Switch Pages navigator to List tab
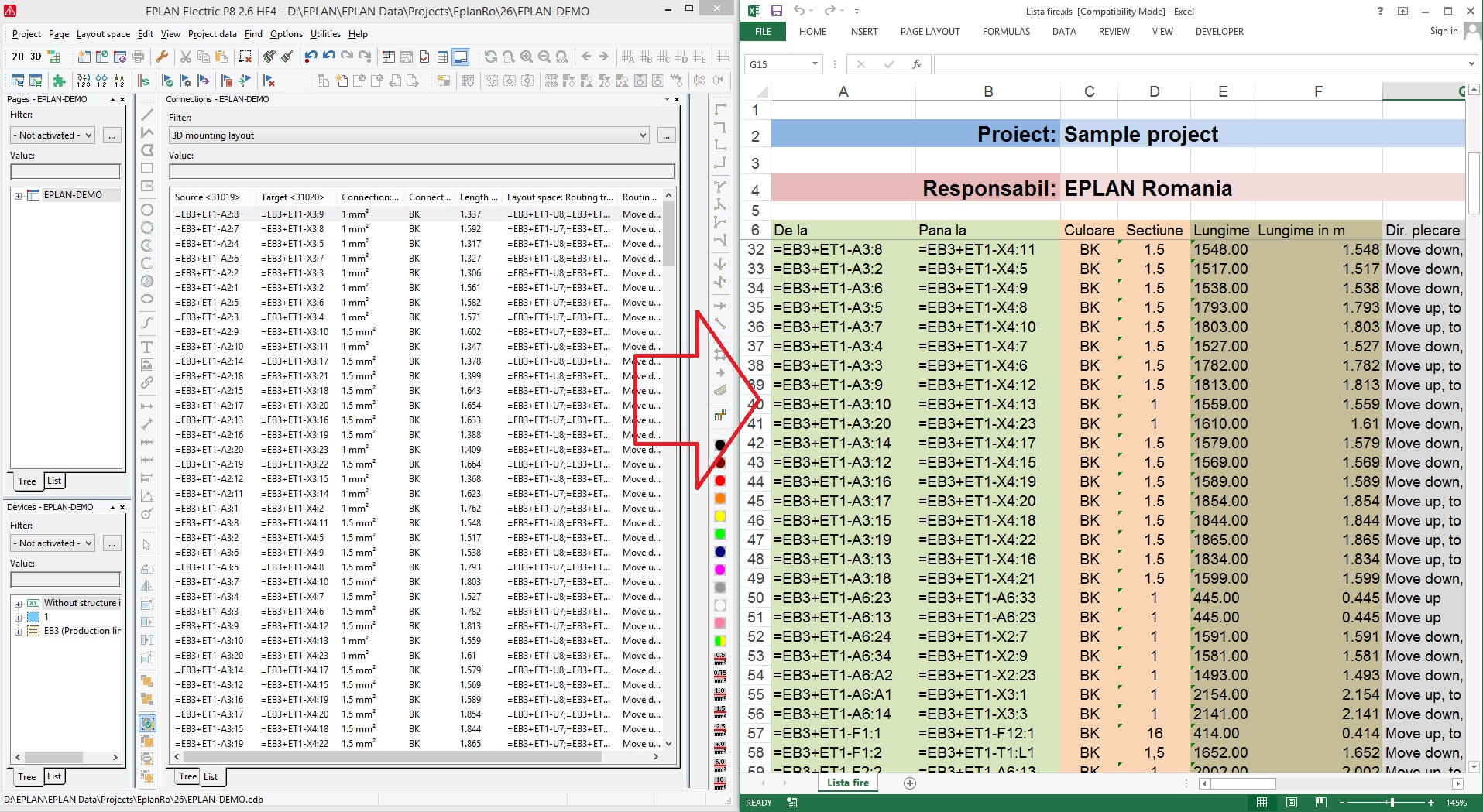This screenshot has width=1483, height=812. tap(54, 481)
